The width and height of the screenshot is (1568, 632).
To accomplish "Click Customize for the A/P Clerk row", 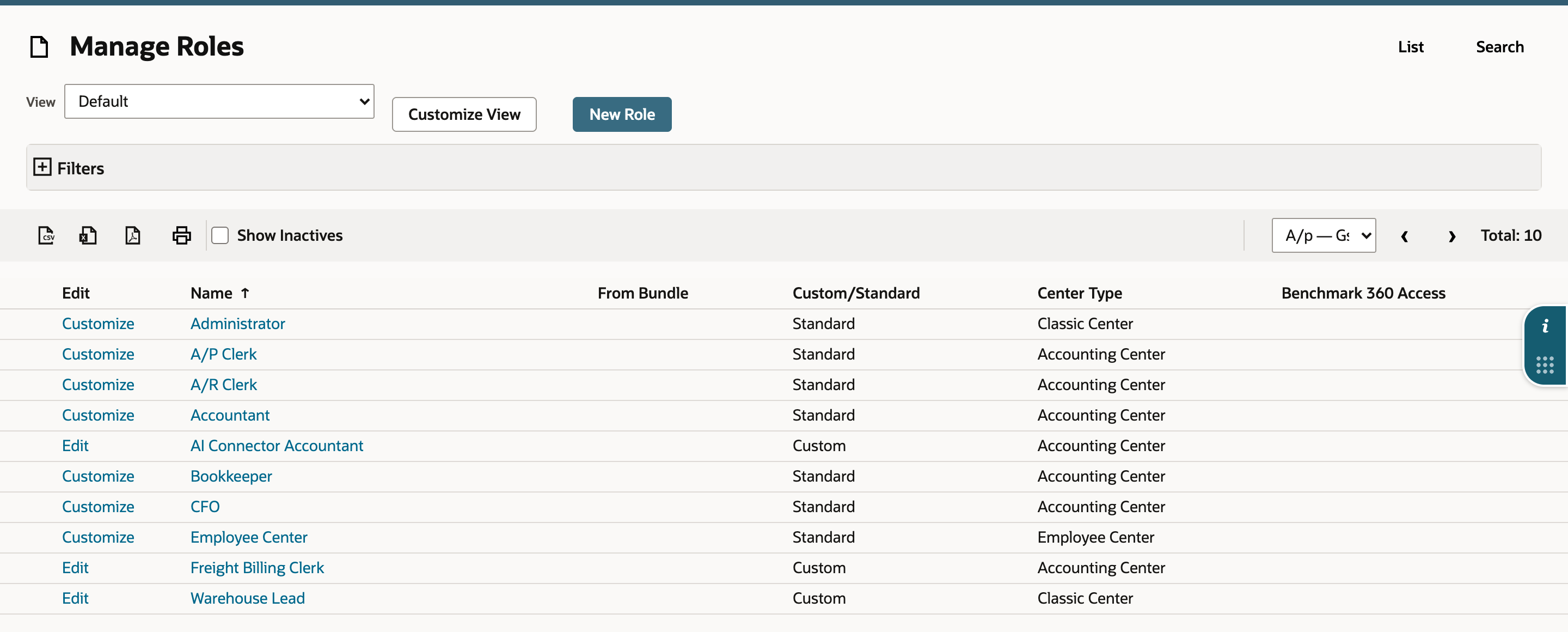I will 98,354.
